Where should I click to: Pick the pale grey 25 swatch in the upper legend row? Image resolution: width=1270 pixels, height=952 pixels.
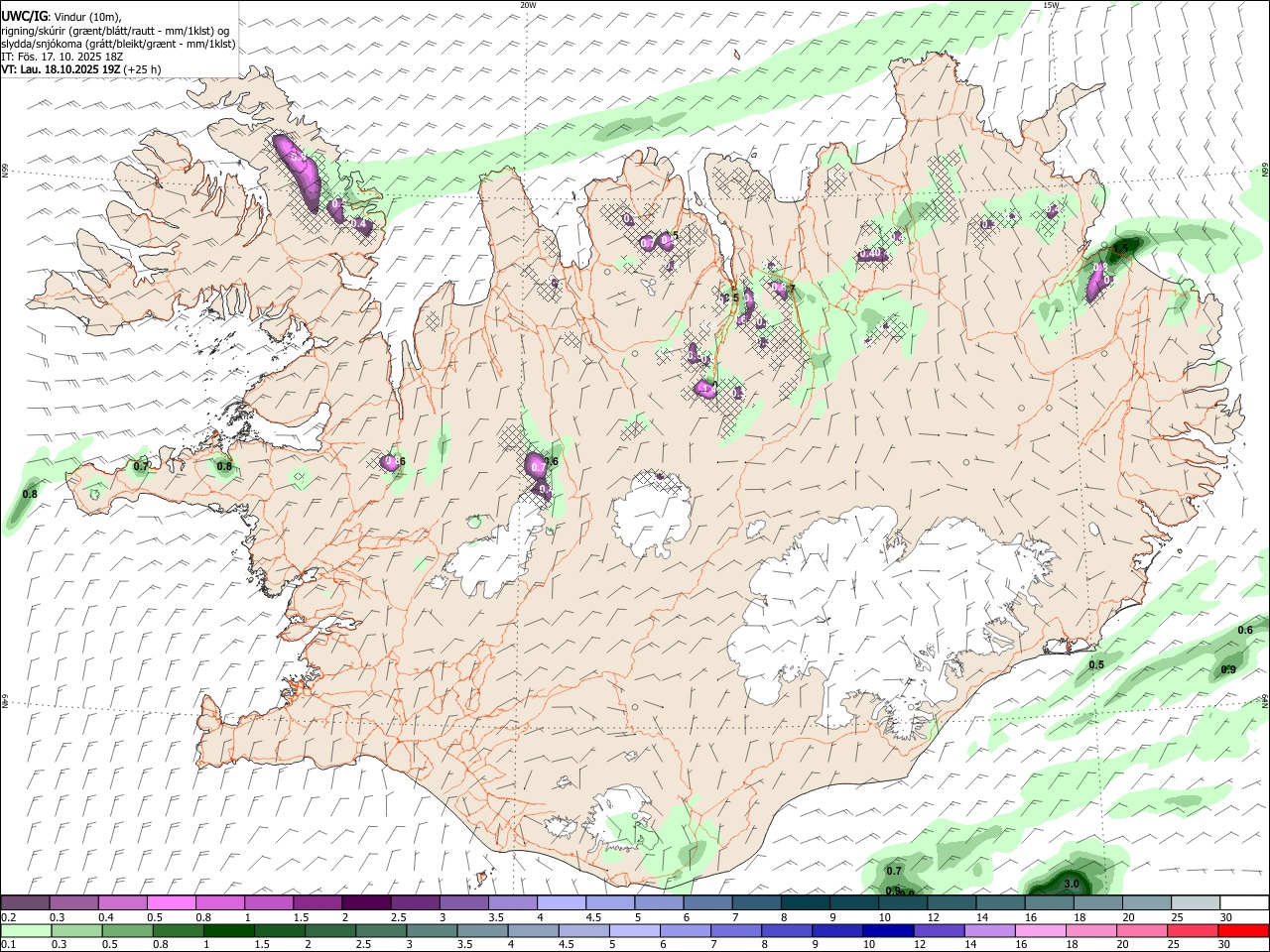tap(1195, 903)
